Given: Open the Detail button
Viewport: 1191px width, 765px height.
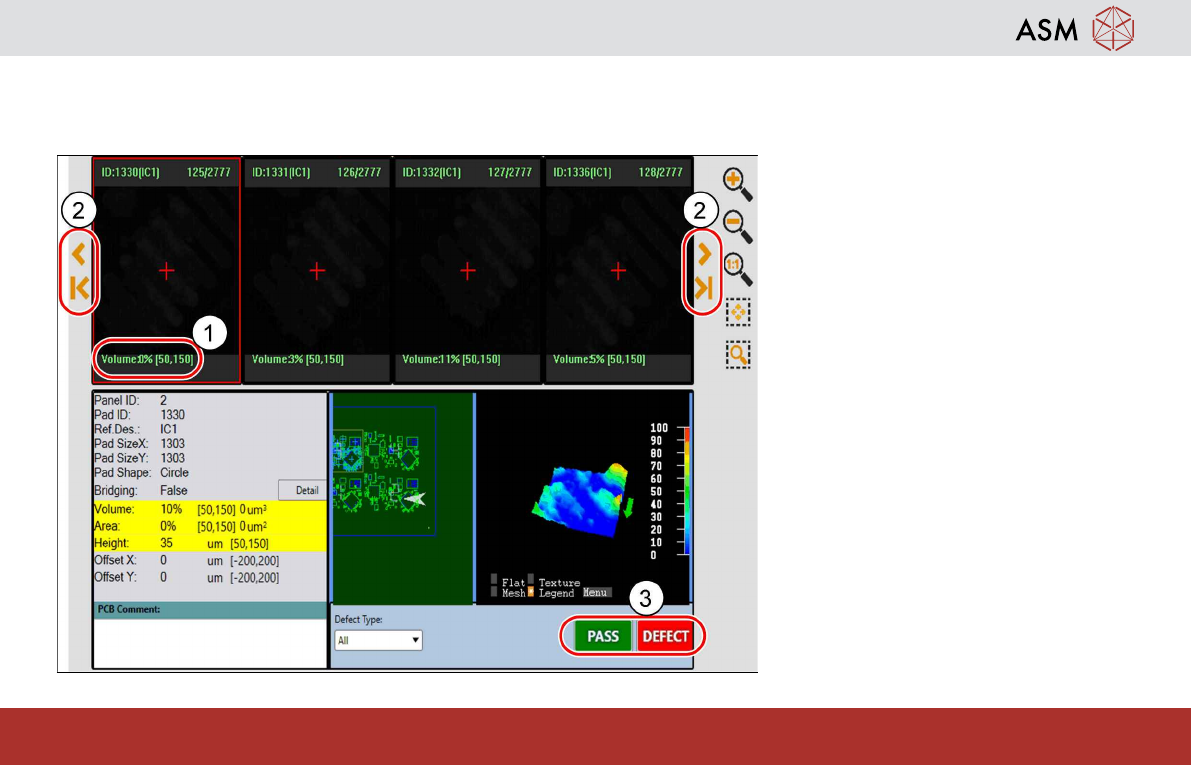Looking at the screenshot, I should pos(302,490).
